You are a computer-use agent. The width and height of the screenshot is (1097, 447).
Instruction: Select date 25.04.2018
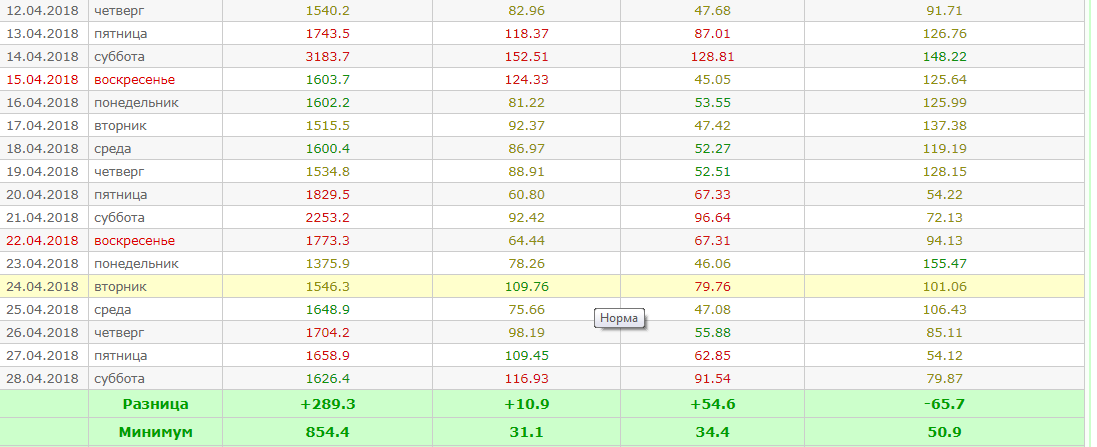click(x=43, y=309)
